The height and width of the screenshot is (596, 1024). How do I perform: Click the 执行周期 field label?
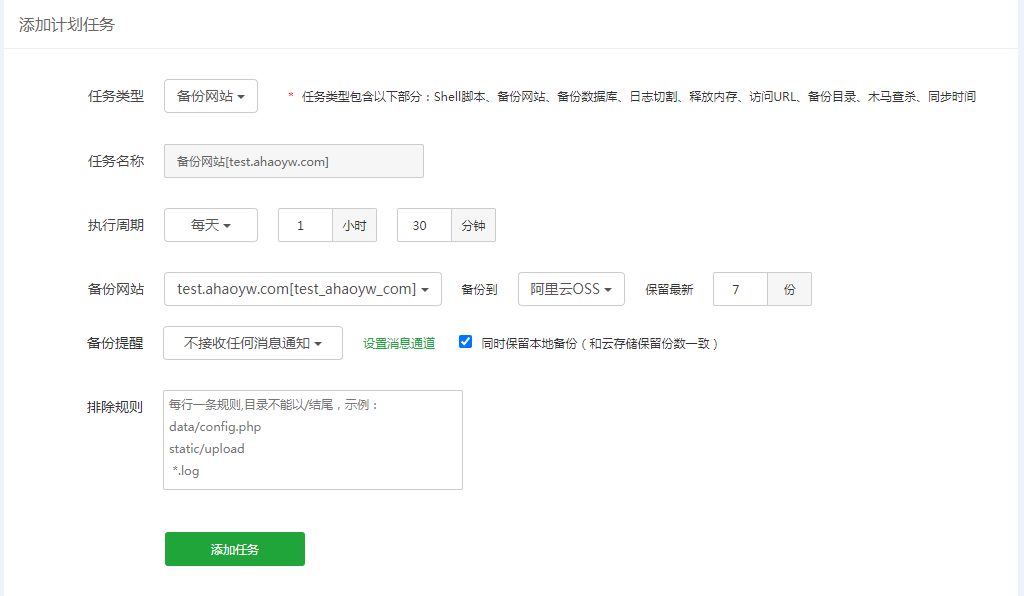coord(115,225)
